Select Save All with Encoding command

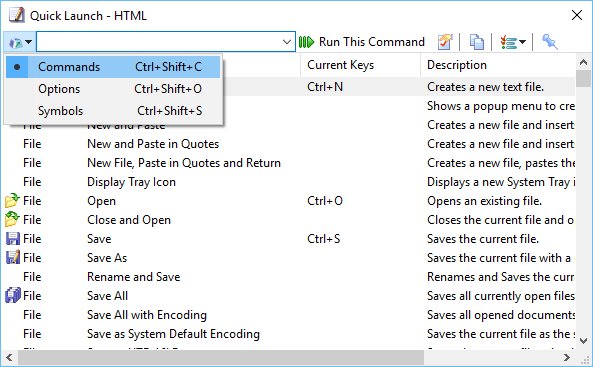pos(147,315)
